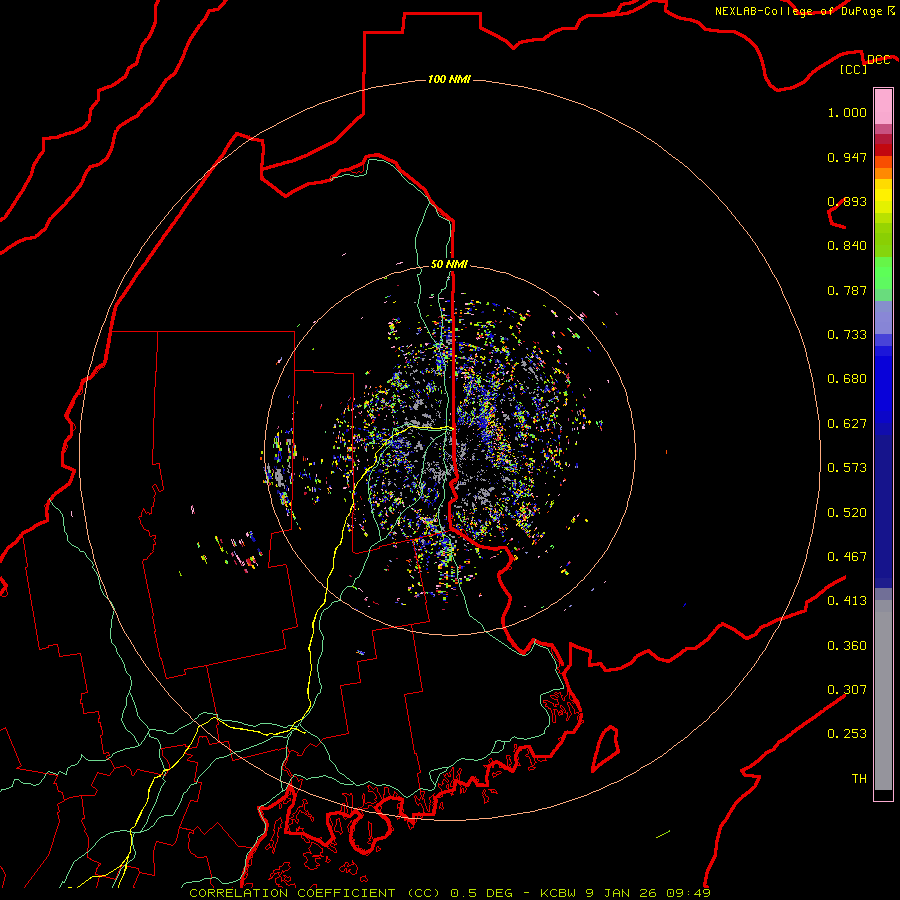
Task: Click the 0.627 legend value
Action: tap(847, 424)
